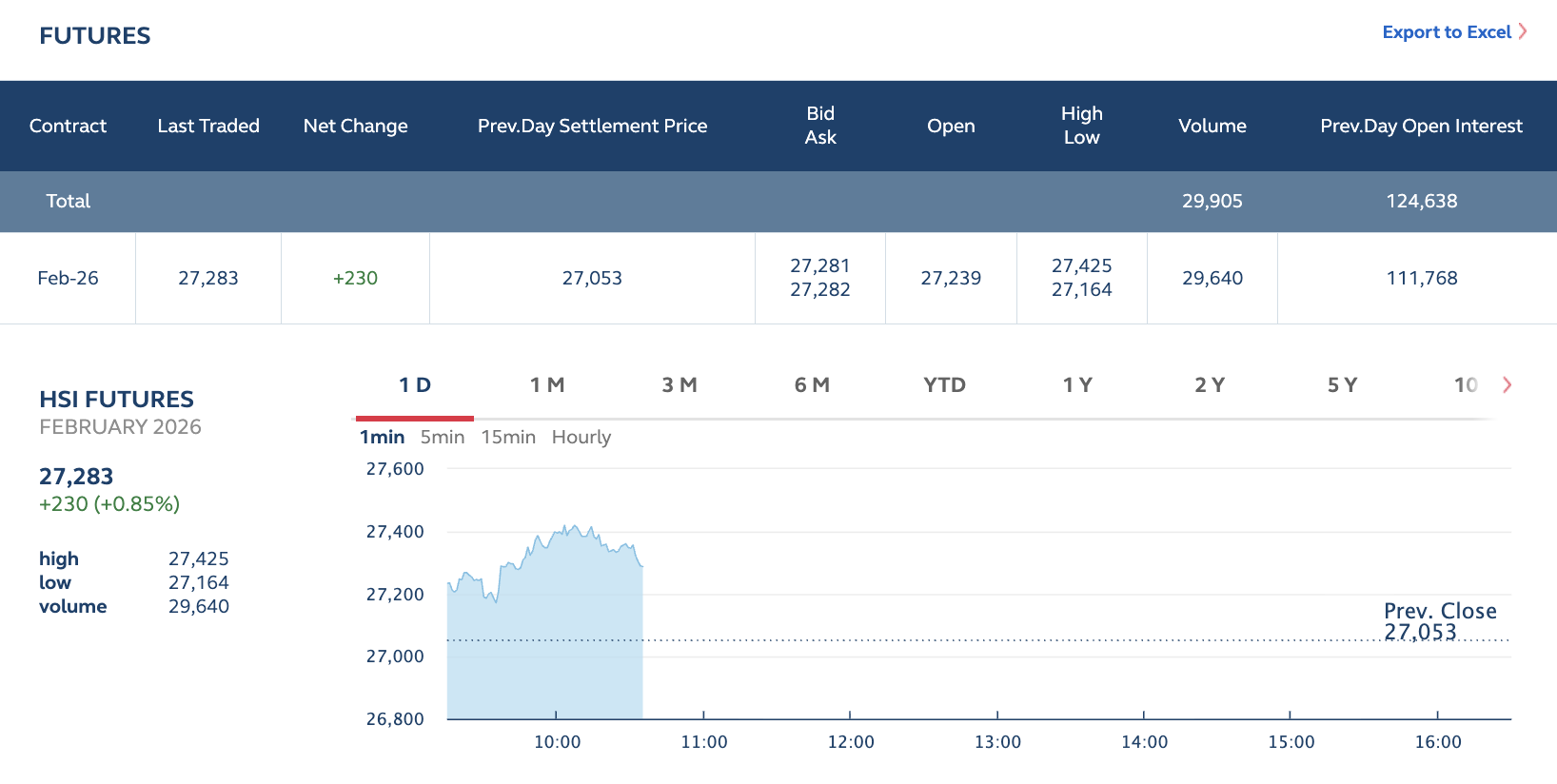Set chart interval to Hourly
The width and height of the screenshot is (1557, 784).
tap(581, 437)
